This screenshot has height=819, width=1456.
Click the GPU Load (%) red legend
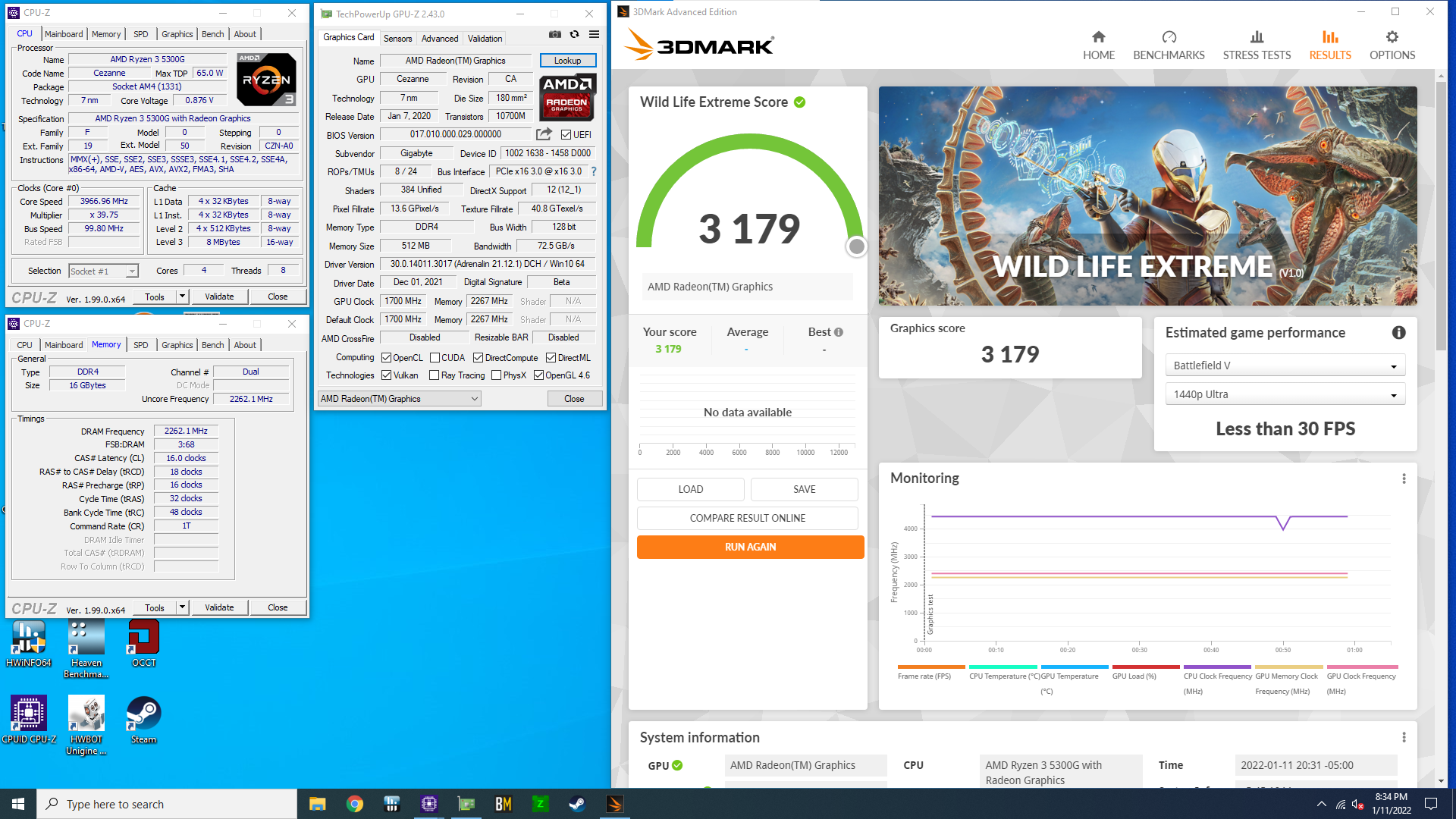click(x=1145, y=673)
